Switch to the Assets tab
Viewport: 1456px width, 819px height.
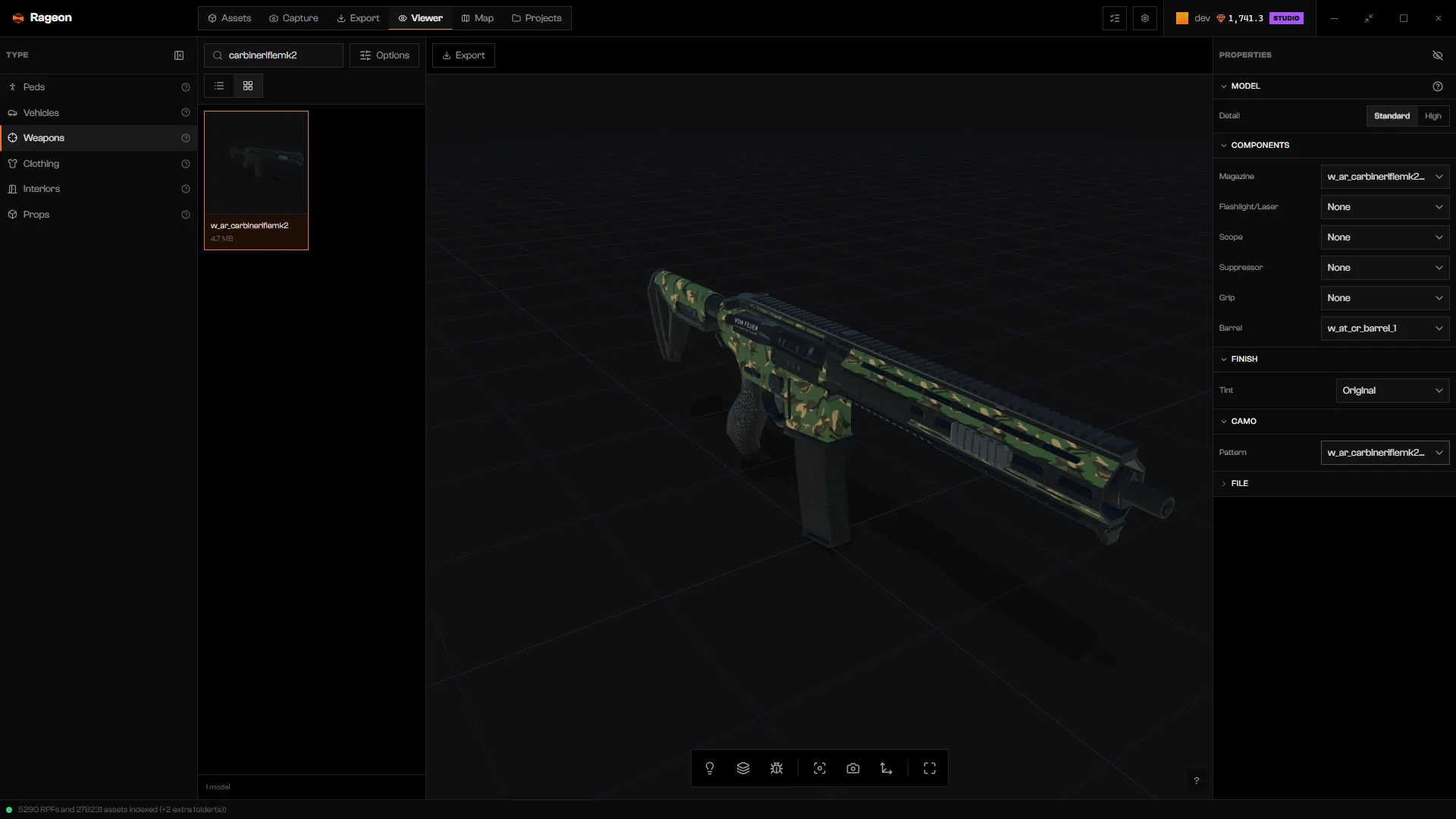point(229,18)
